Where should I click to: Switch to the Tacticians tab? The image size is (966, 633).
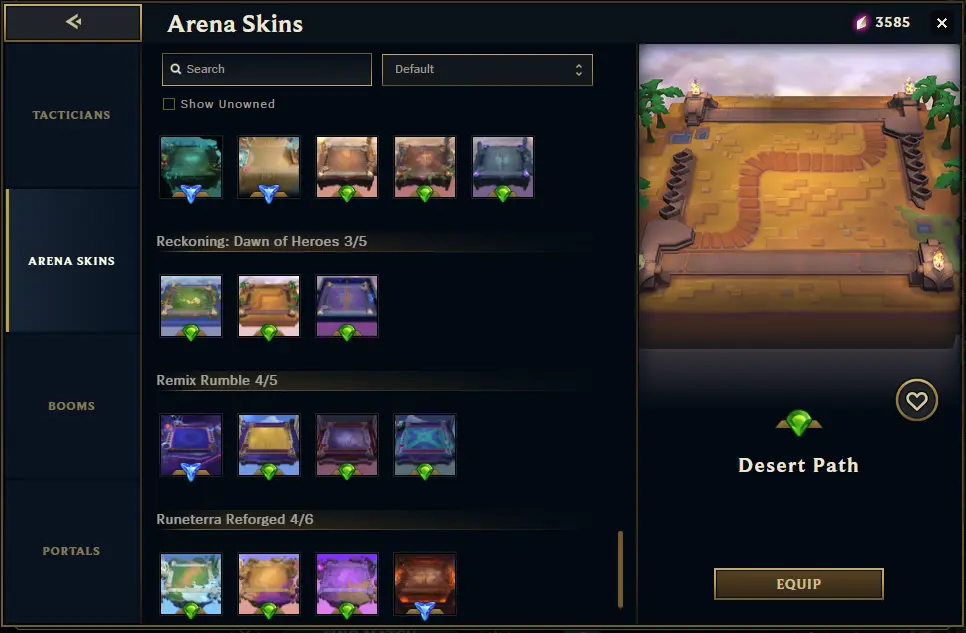click(71, 115)
